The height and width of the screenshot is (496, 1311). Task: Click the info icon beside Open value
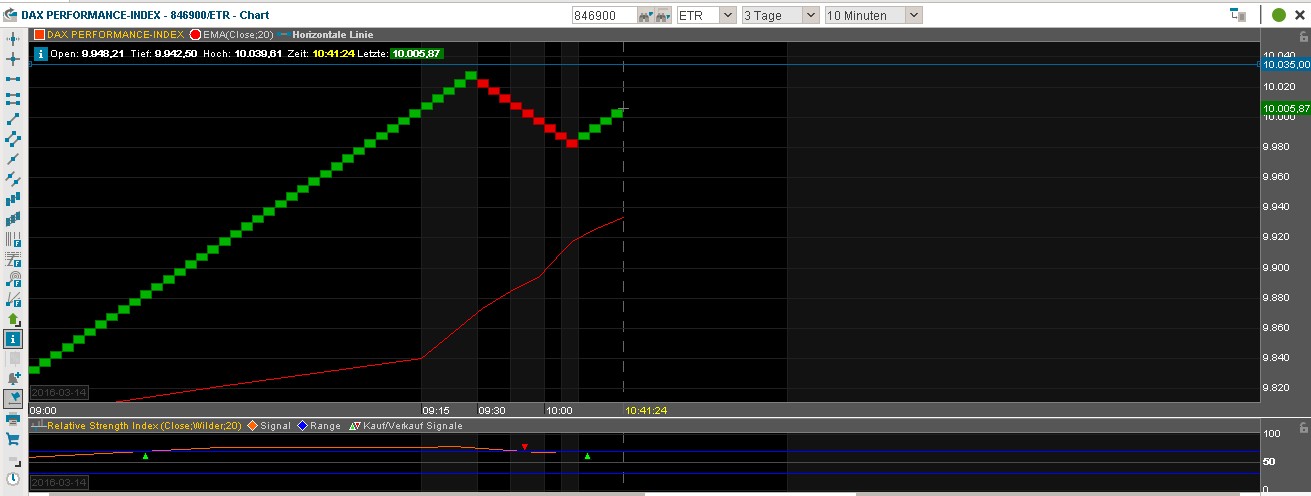tap(40, 53)
